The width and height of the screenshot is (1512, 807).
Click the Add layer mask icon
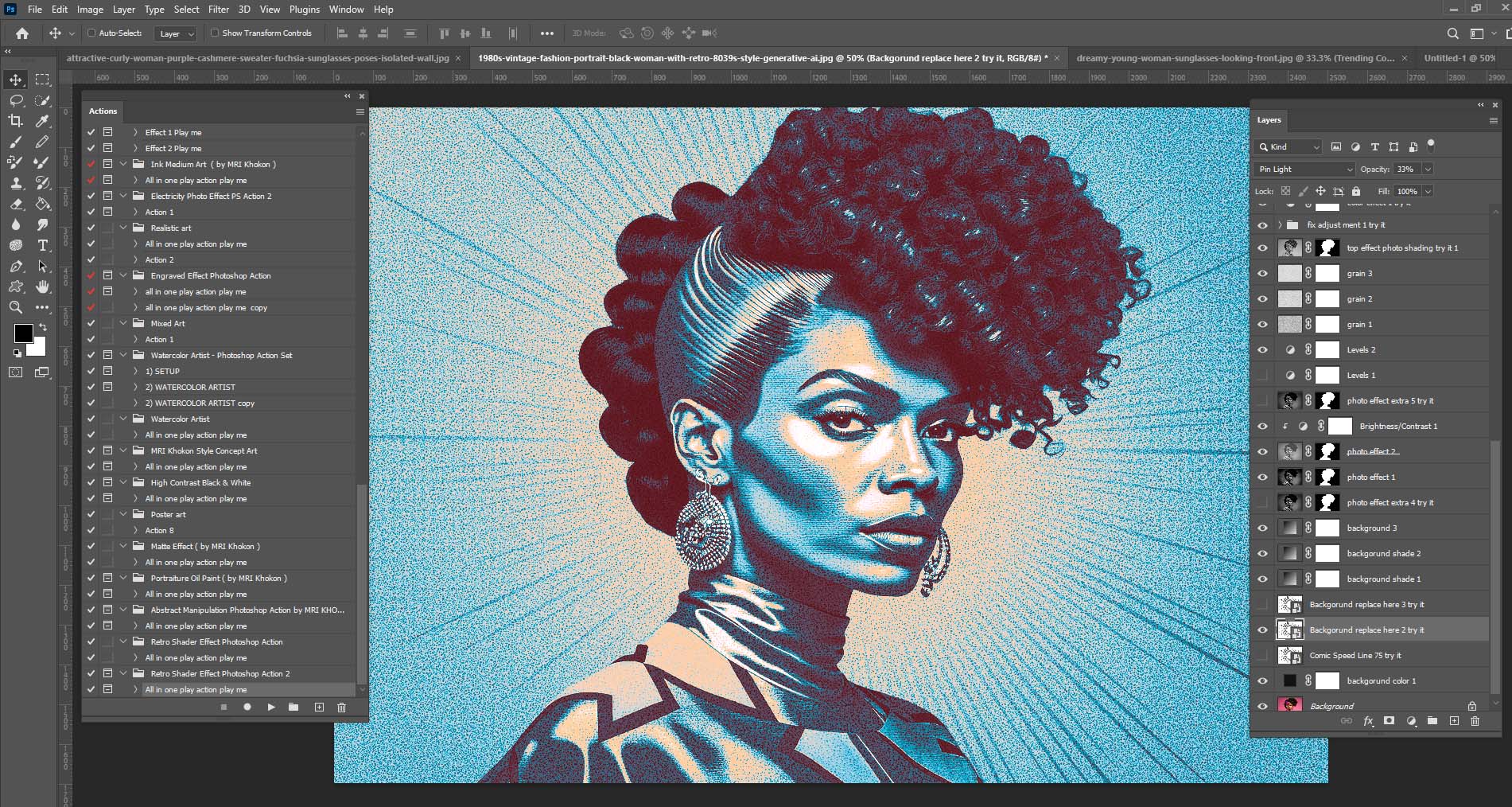click(1390, 721)
